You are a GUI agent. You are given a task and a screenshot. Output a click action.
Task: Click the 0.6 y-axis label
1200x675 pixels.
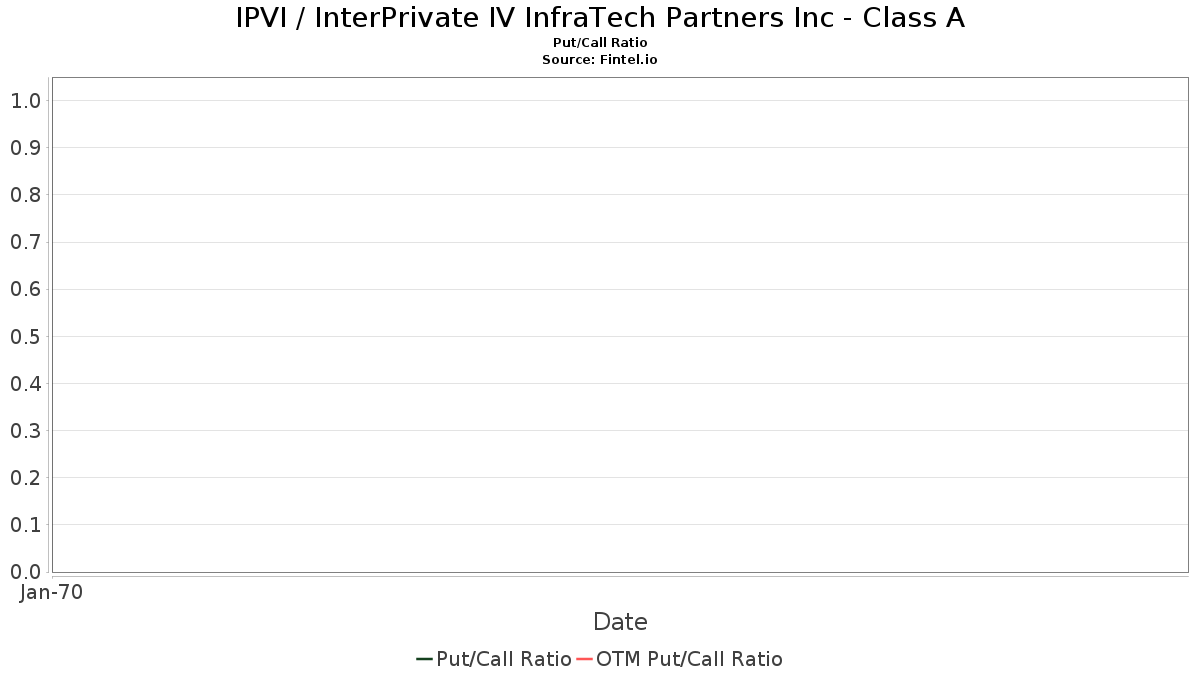[x=25, y=289]
